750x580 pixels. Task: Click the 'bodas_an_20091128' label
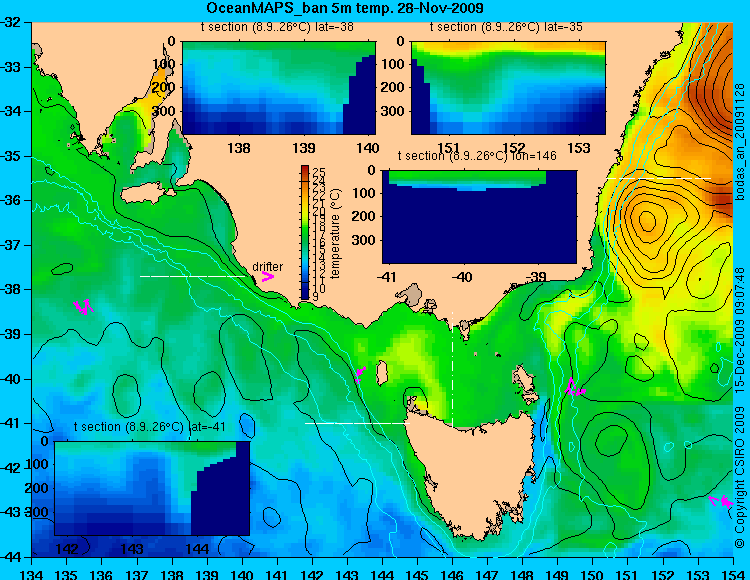pyautogui.click(x=740, y=143)
